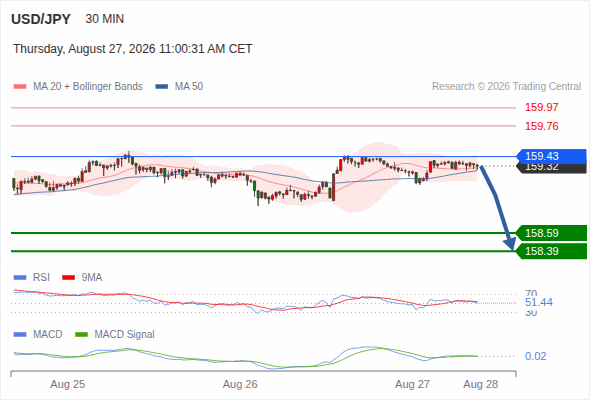Click the MACD blue legend marker
Image resolution: width=590 pixels, height=400 pixels.
(x=20, y=335)
